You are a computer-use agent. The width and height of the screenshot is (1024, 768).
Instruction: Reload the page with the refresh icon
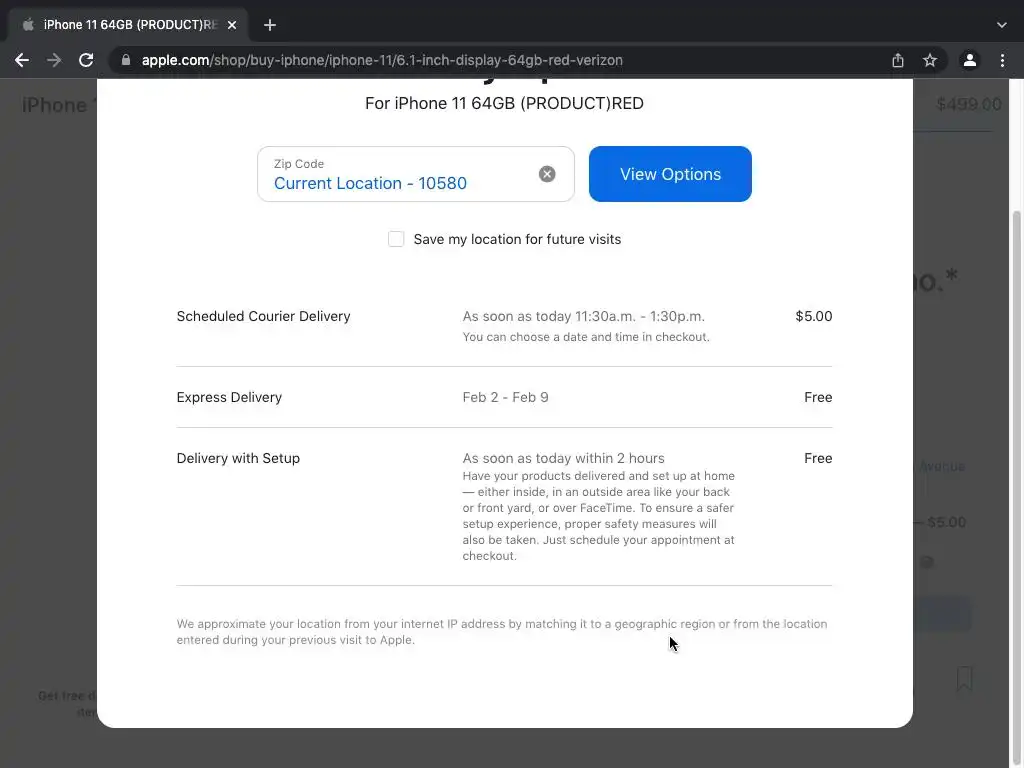[86, 60]
